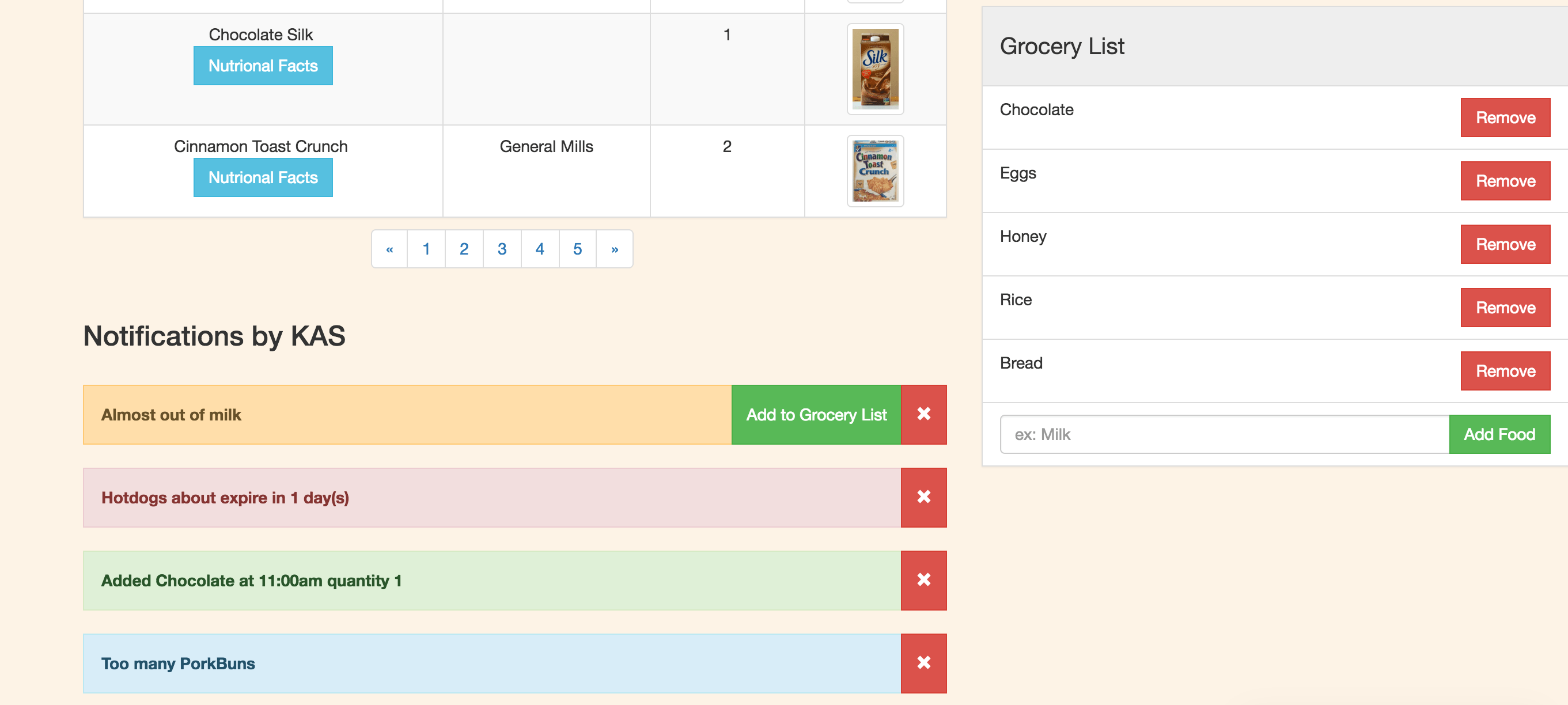Go to previous page with « arrow
This screenshot has width=1568, height=705.
tap(389, 248)
